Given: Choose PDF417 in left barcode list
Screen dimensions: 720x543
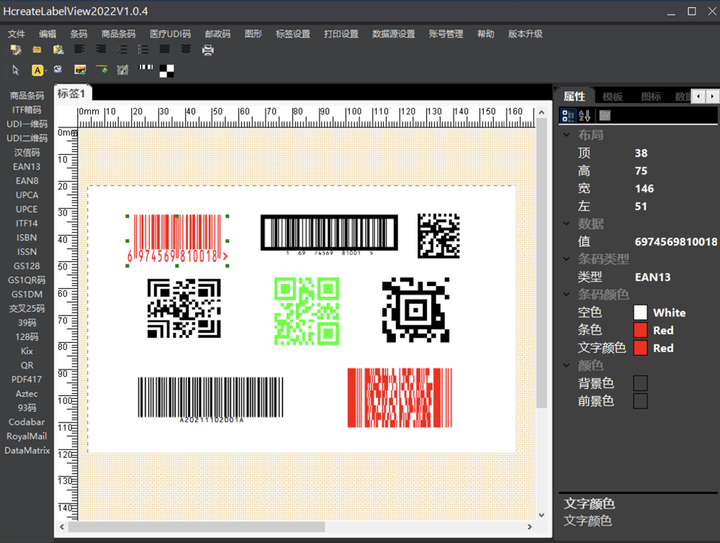Looking at the screenshot, I should point(27,380).
